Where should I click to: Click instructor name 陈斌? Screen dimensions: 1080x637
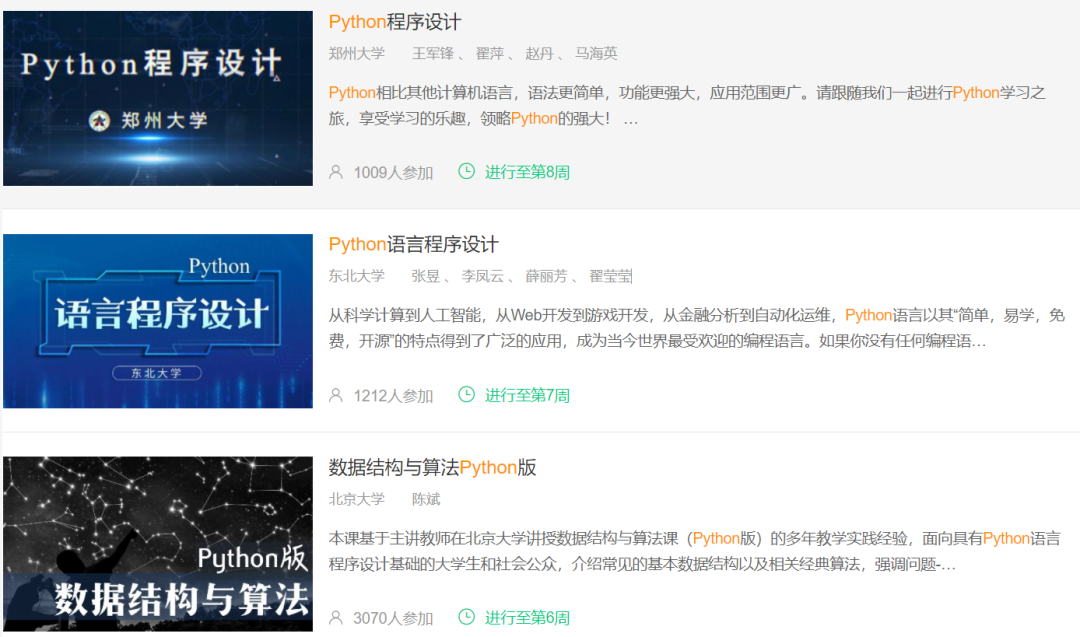[x=426, y=499]
